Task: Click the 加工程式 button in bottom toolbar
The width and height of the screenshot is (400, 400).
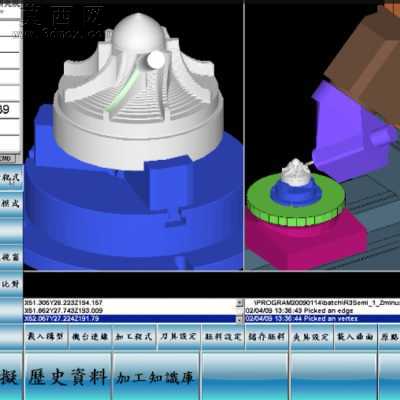Action: [134, 337]
